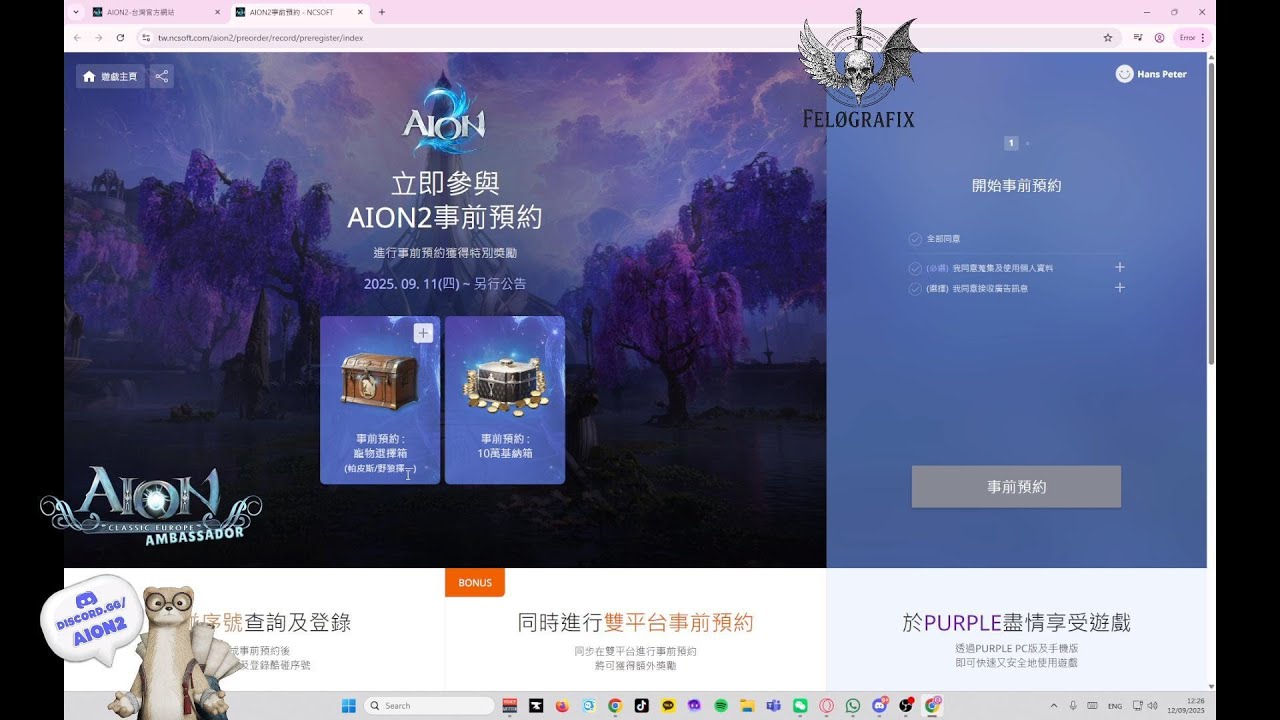
Task: Open File Explorer from the taskbar
Action: (747, 706)
